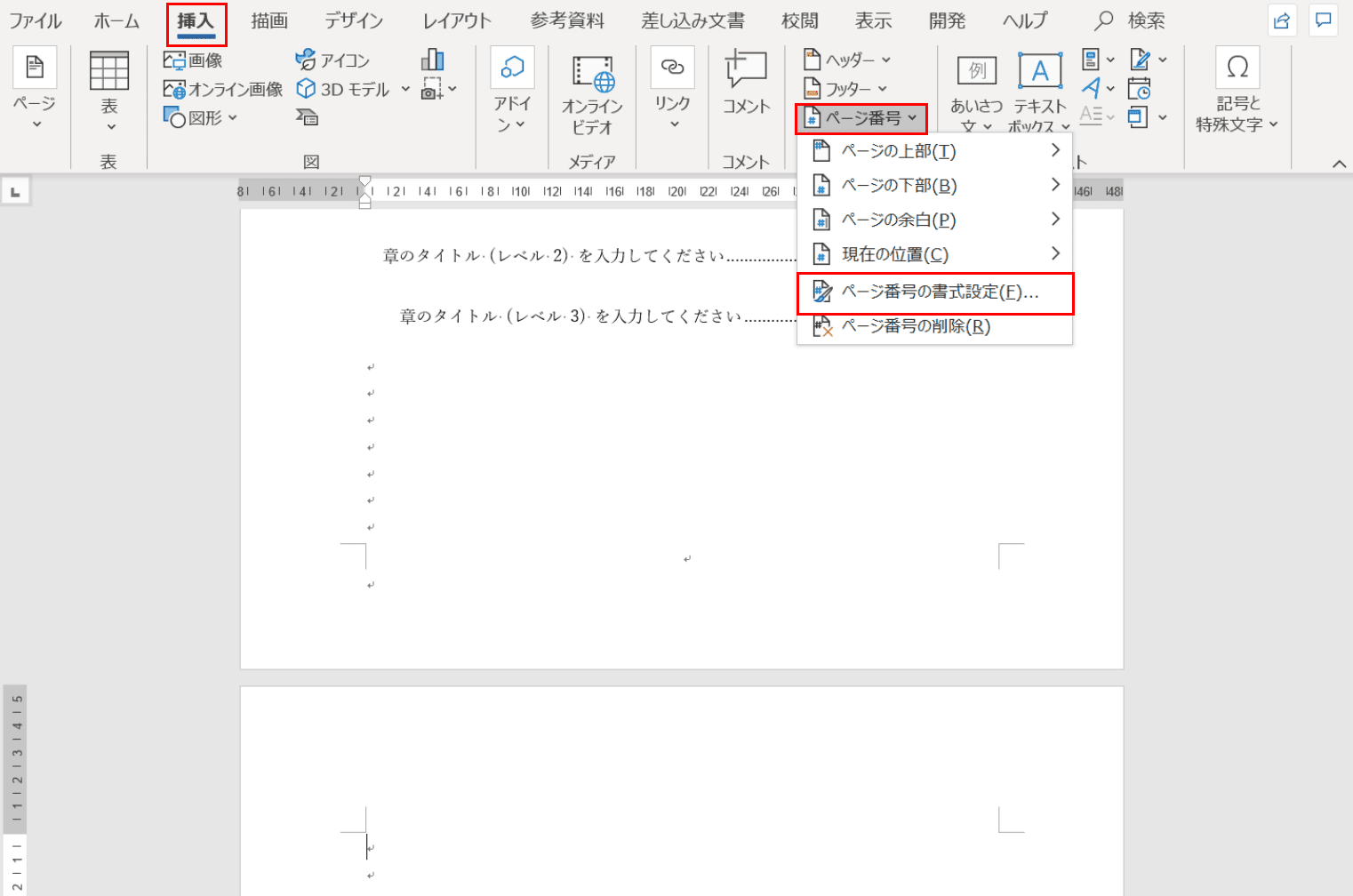Image resolution: width=1353 pixels, height=896 pixels.
Task: Toggle the ページ番号 dropdown button
Action: point(861,117)
